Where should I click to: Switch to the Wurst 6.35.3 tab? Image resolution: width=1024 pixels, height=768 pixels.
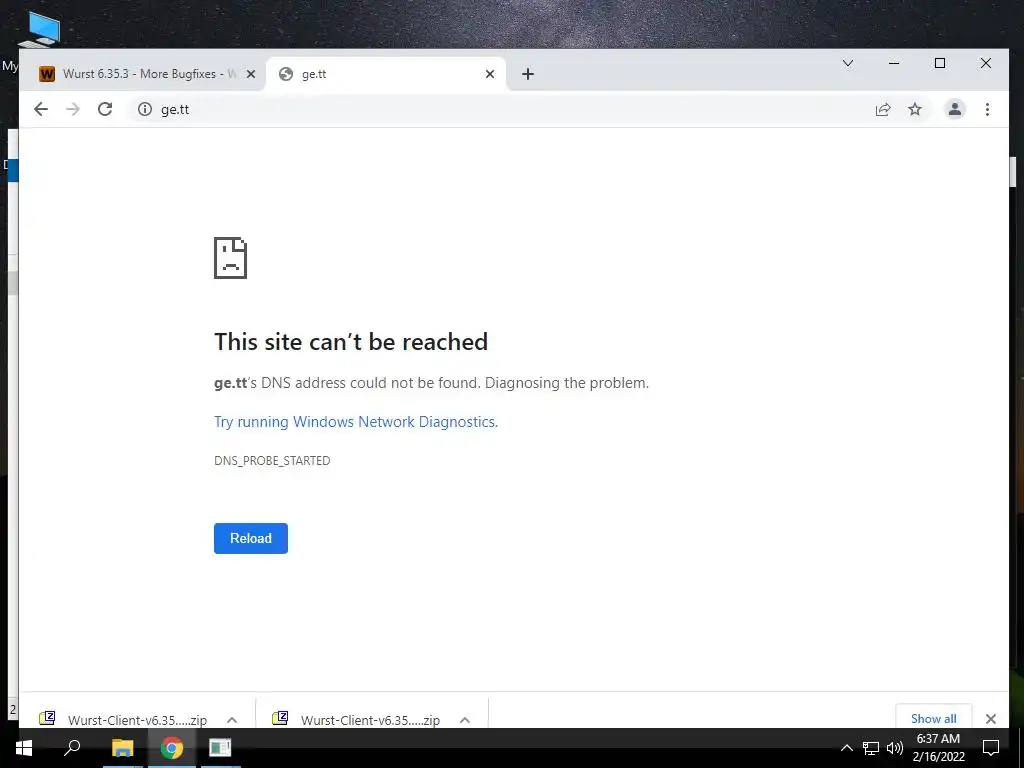[142, 74]
